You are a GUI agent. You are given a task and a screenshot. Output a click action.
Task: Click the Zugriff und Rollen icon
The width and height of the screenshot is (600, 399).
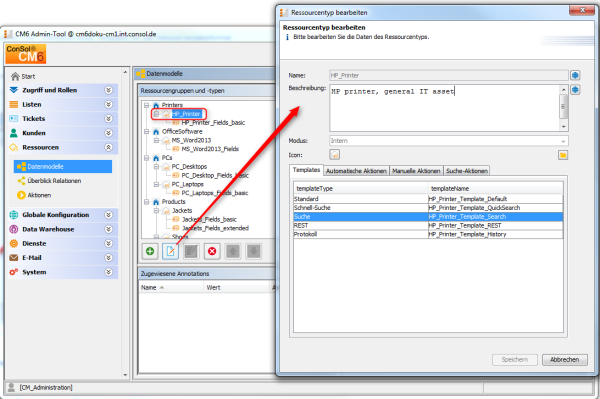(13, 90)
